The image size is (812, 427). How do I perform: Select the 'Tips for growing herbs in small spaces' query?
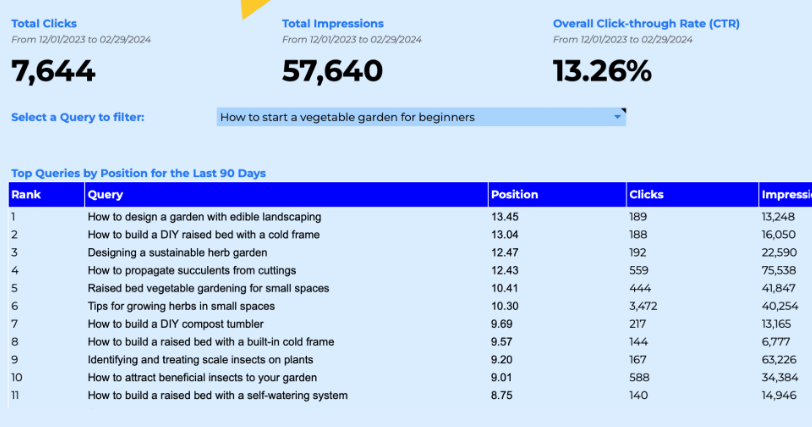[181, 306]
